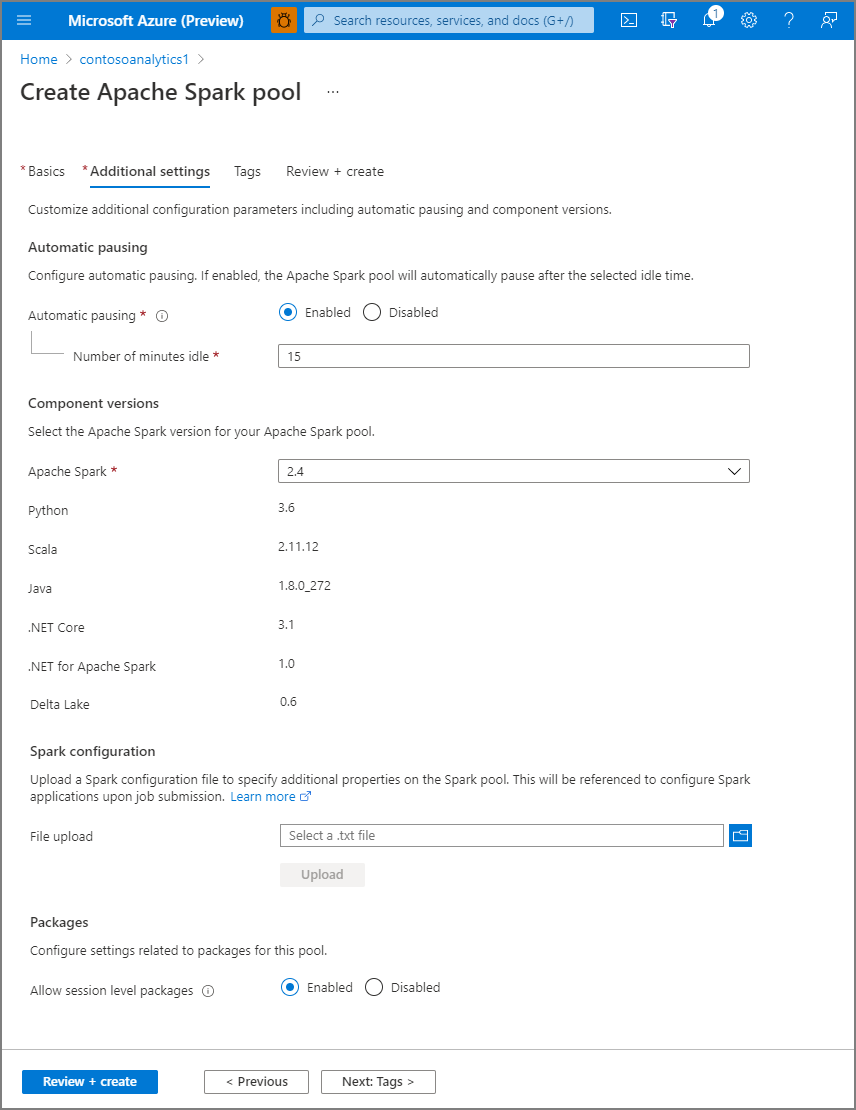Send feedback using the feedback icon
This screenshot has width=856, height=1110.
828,20
